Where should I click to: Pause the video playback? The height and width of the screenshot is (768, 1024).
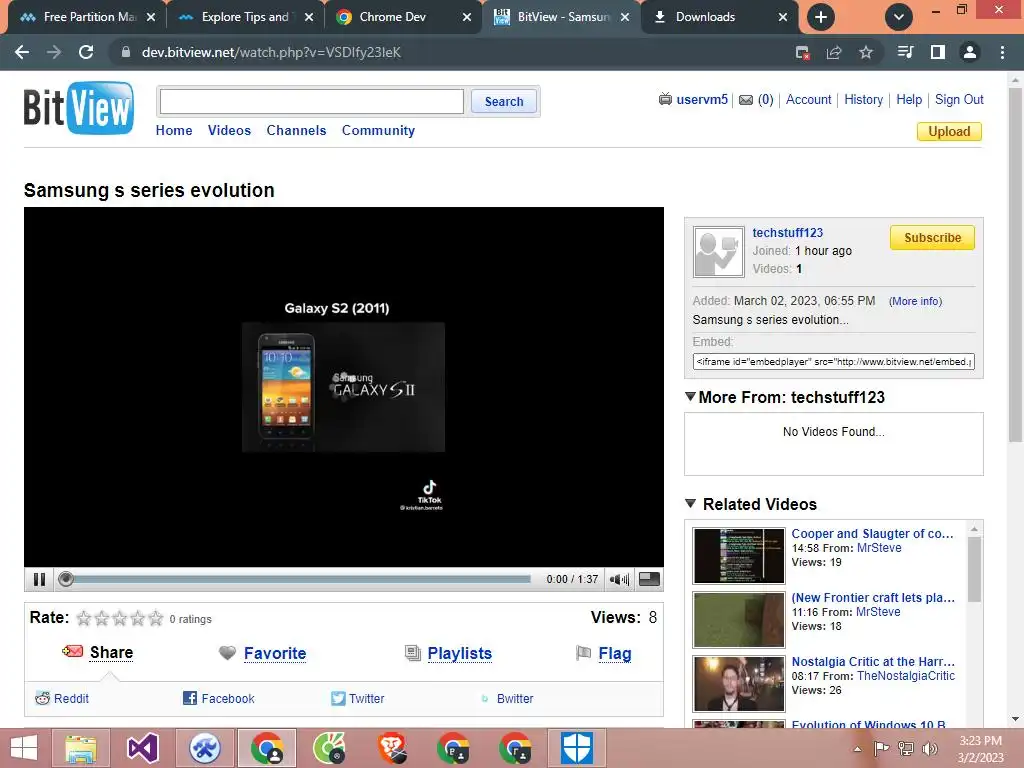[39, 579]
